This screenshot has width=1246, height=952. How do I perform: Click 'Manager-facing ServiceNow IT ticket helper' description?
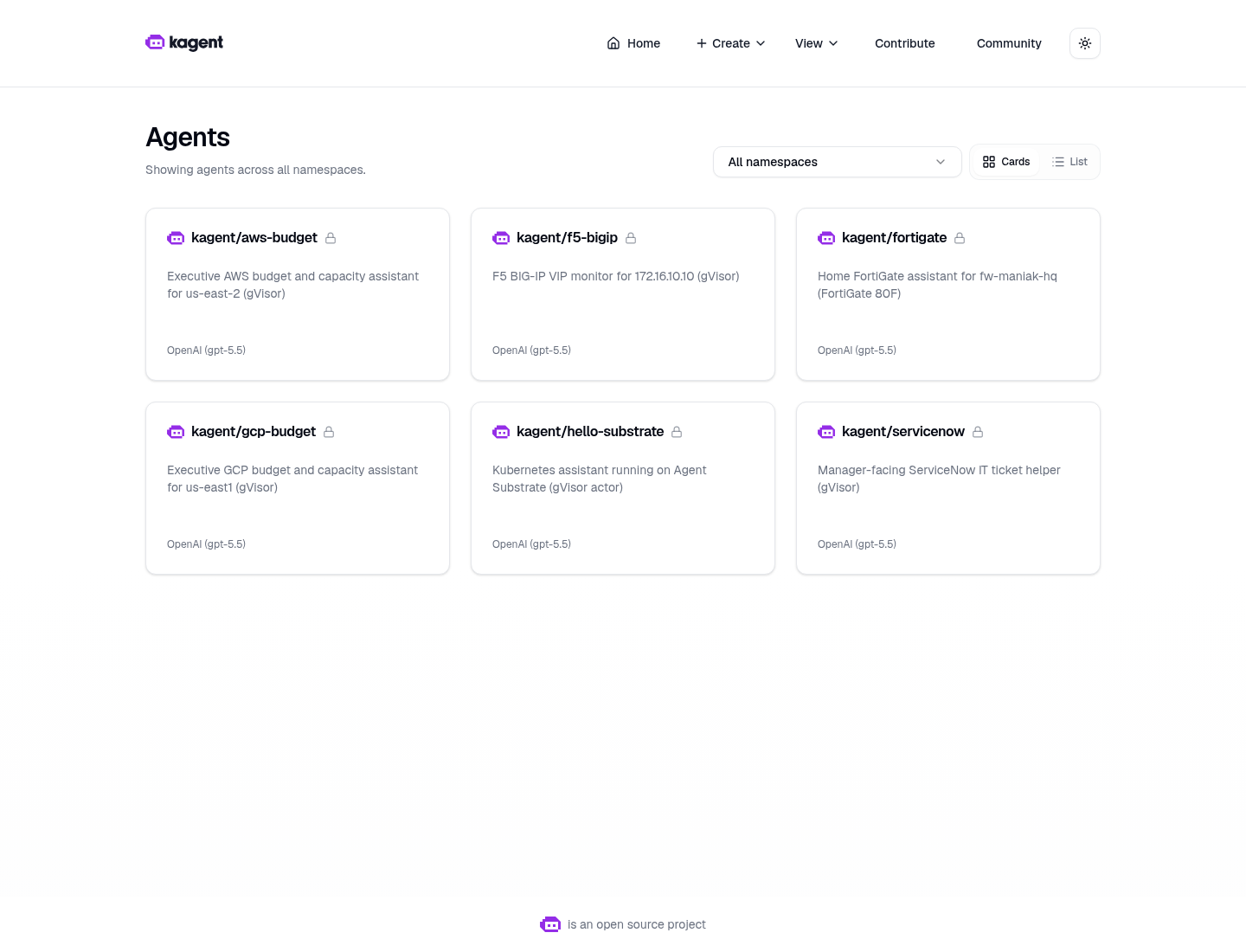click(x=939, y=479)
